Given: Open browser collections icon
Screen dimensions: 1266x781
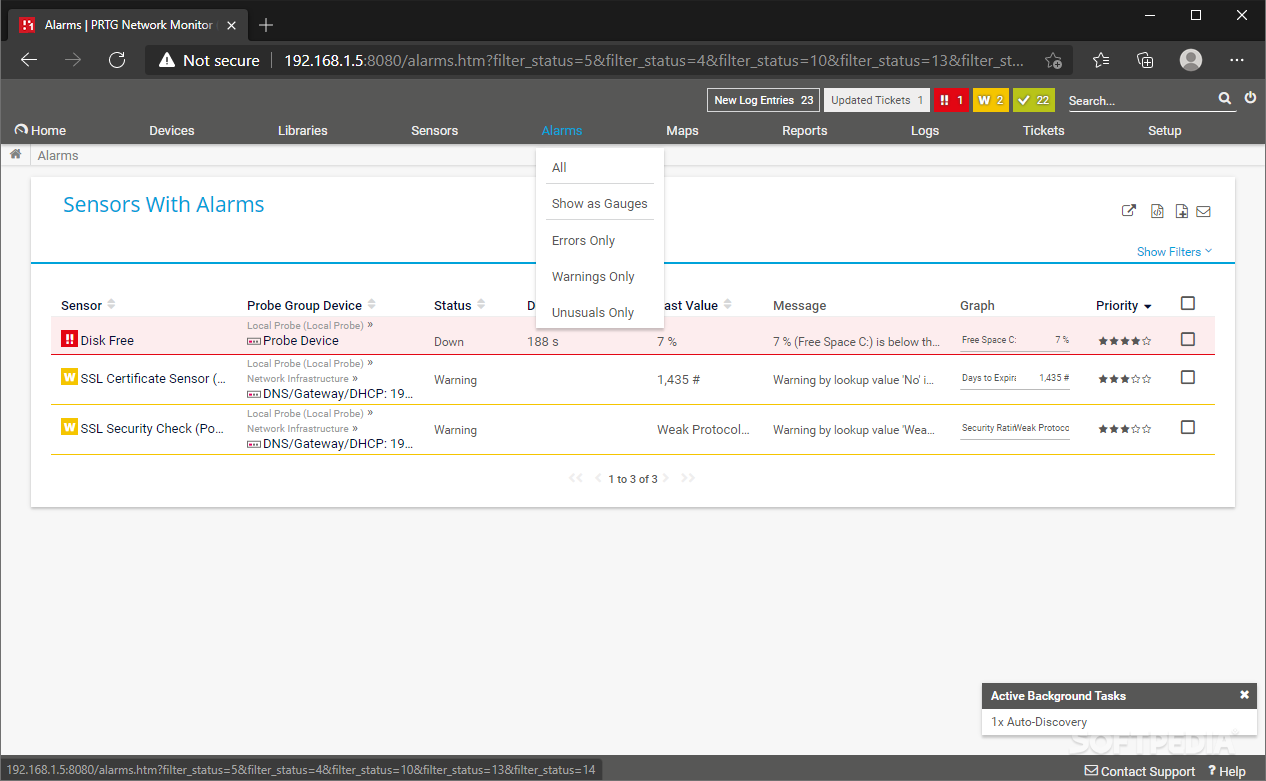Looking at the screenshot, I should click(1146, 60).
